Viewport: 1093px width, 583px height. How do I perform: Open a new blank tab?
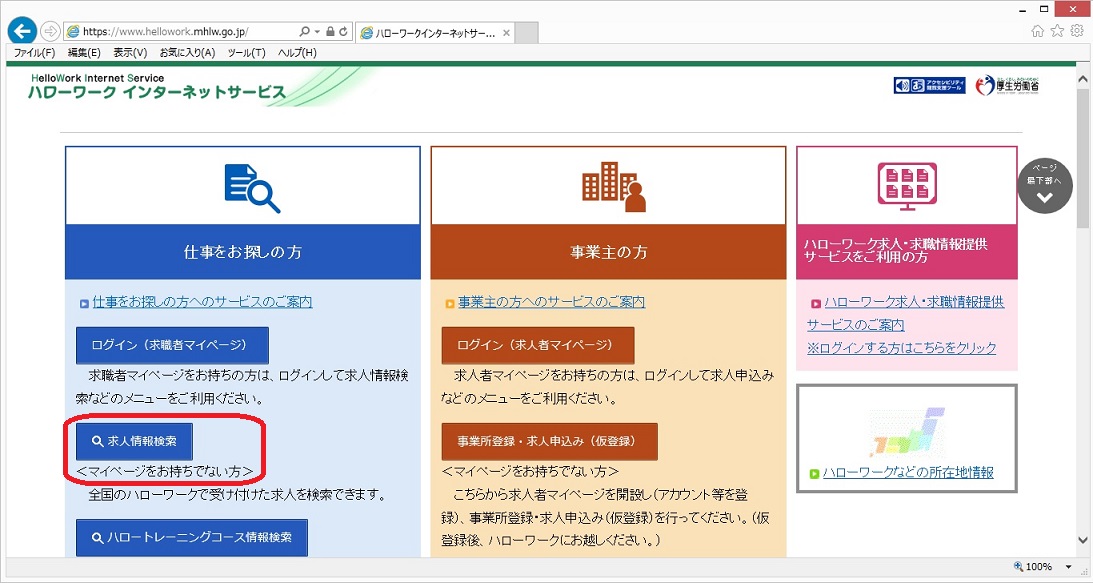(x=527, y=33)
